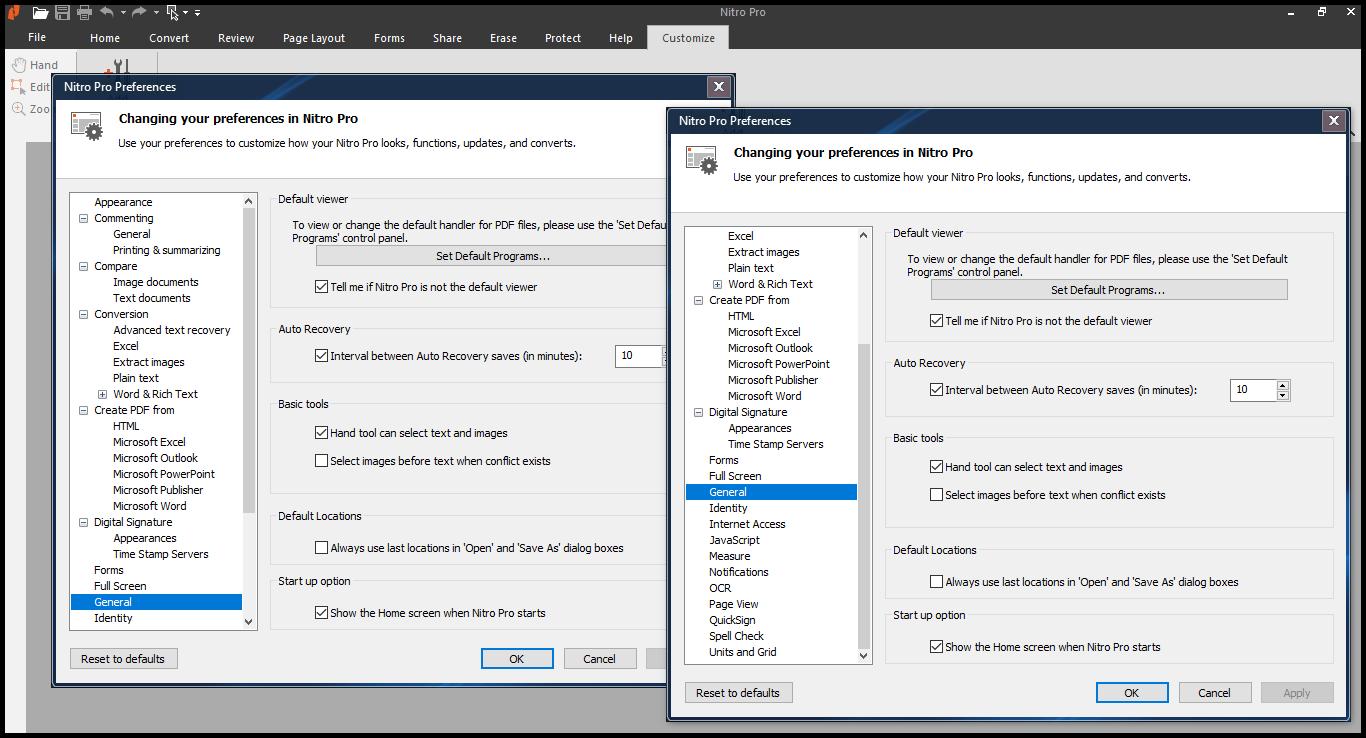
Task: Uncheck 'Tell me if Nitro Pro is not default viewer' in front dialog
Action: [936, 321]
